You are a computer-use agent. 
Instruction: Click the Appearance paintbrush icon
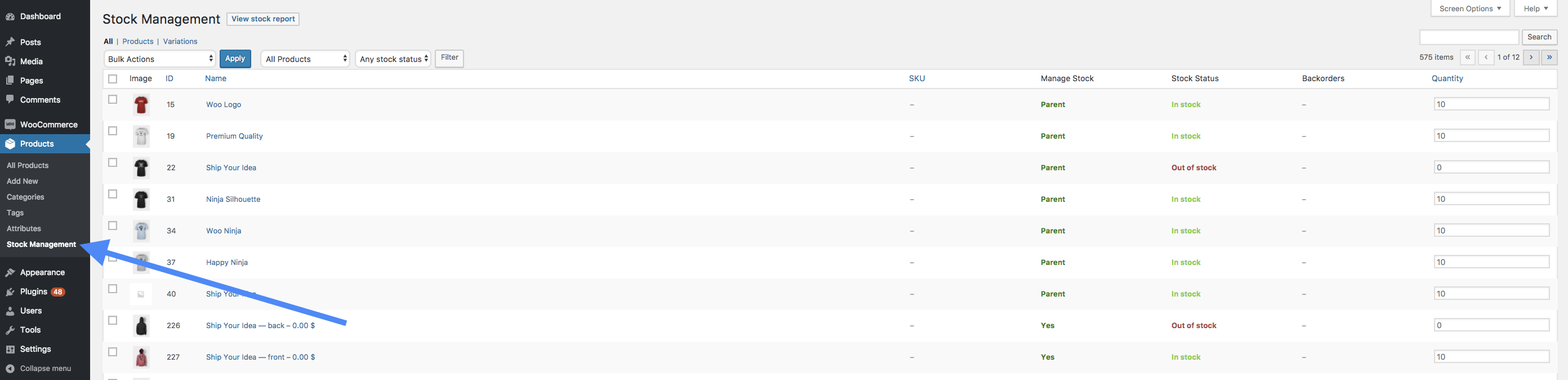click(10, 273)
